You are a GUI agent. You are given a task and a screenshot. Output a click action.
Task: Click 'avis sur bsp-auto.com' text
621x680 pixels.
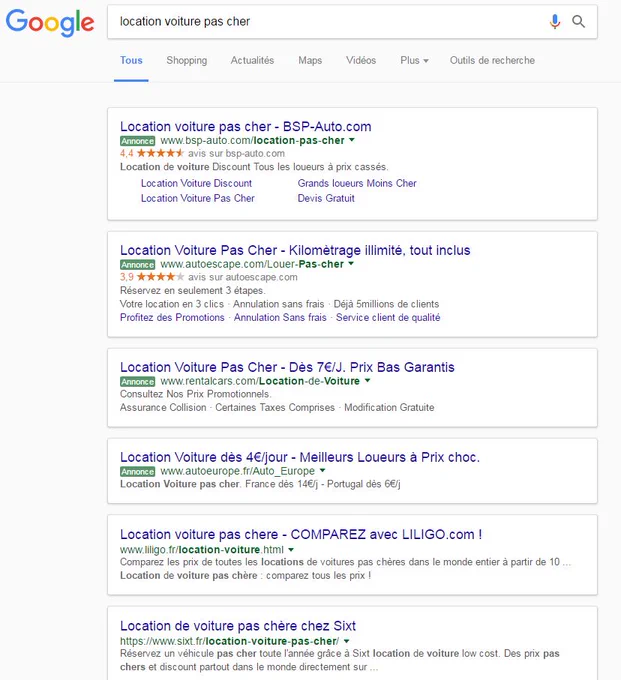(x=236, y=154)
